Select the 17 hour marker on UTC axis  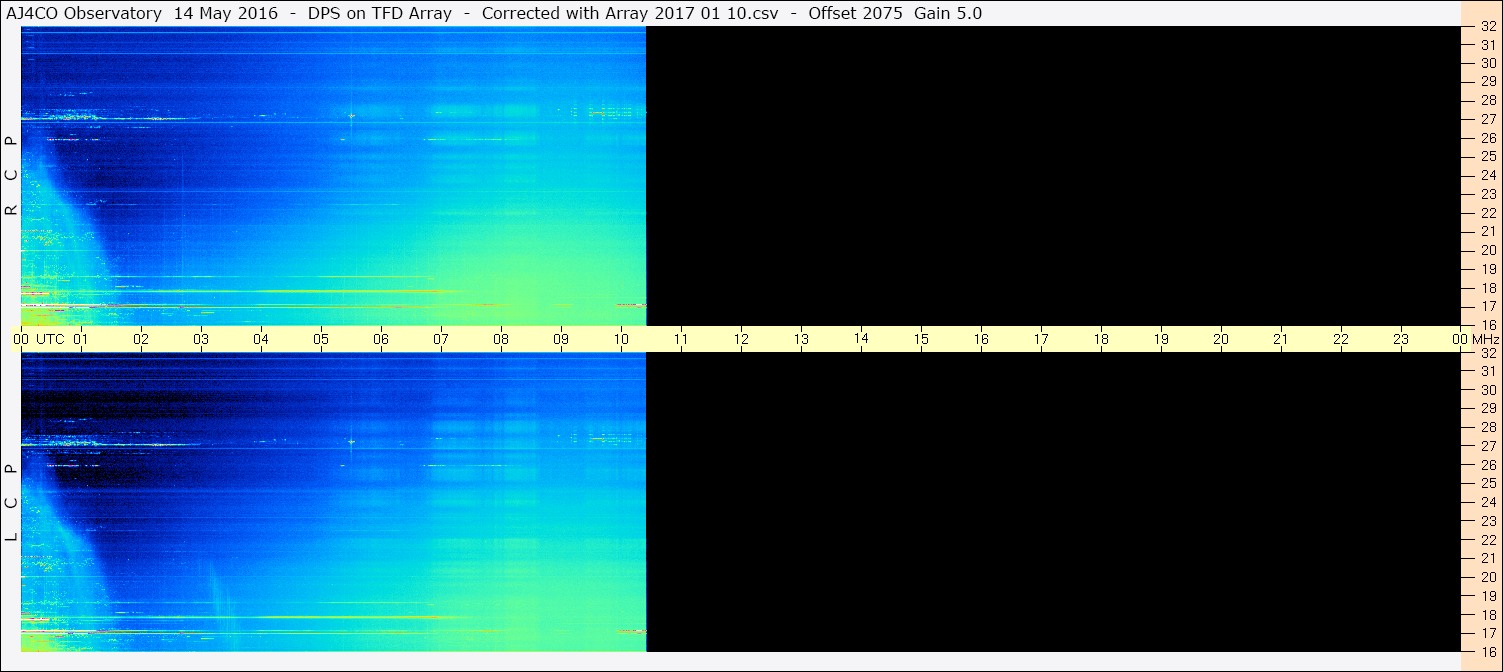click(1041, 339)
